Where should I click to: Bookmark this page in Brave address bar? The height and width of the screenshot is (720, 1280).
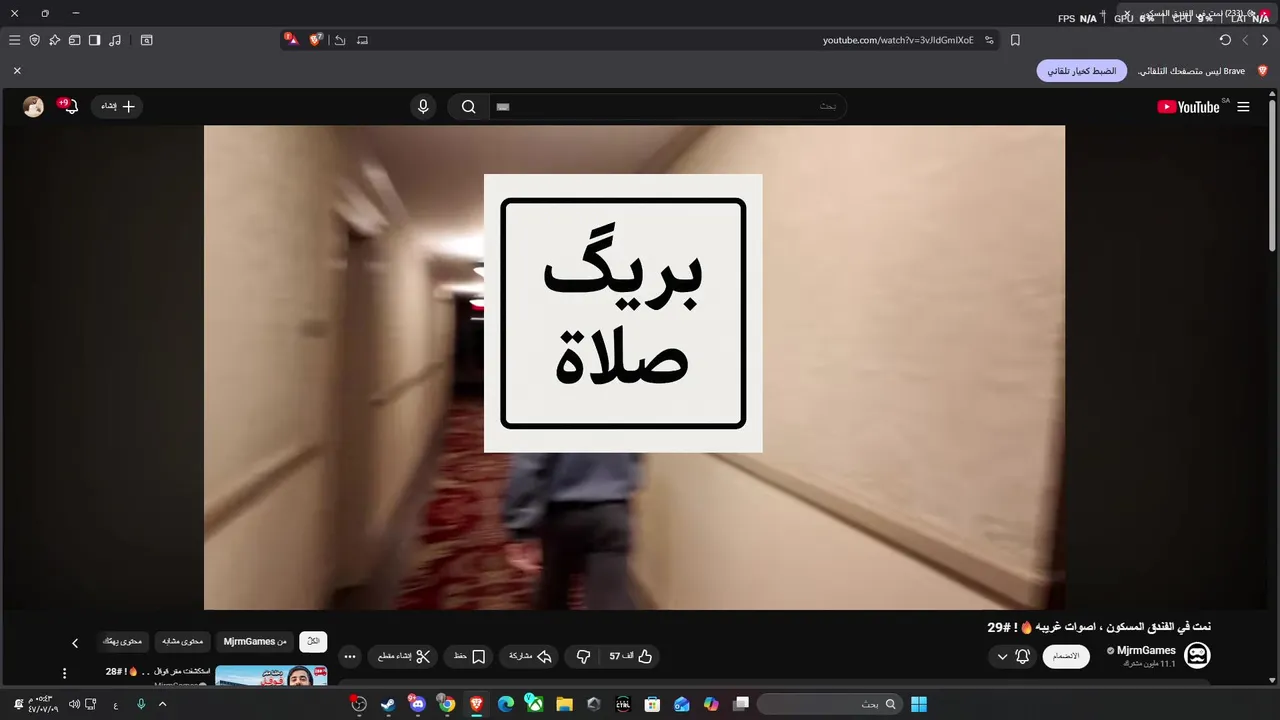click(1015, 40)
